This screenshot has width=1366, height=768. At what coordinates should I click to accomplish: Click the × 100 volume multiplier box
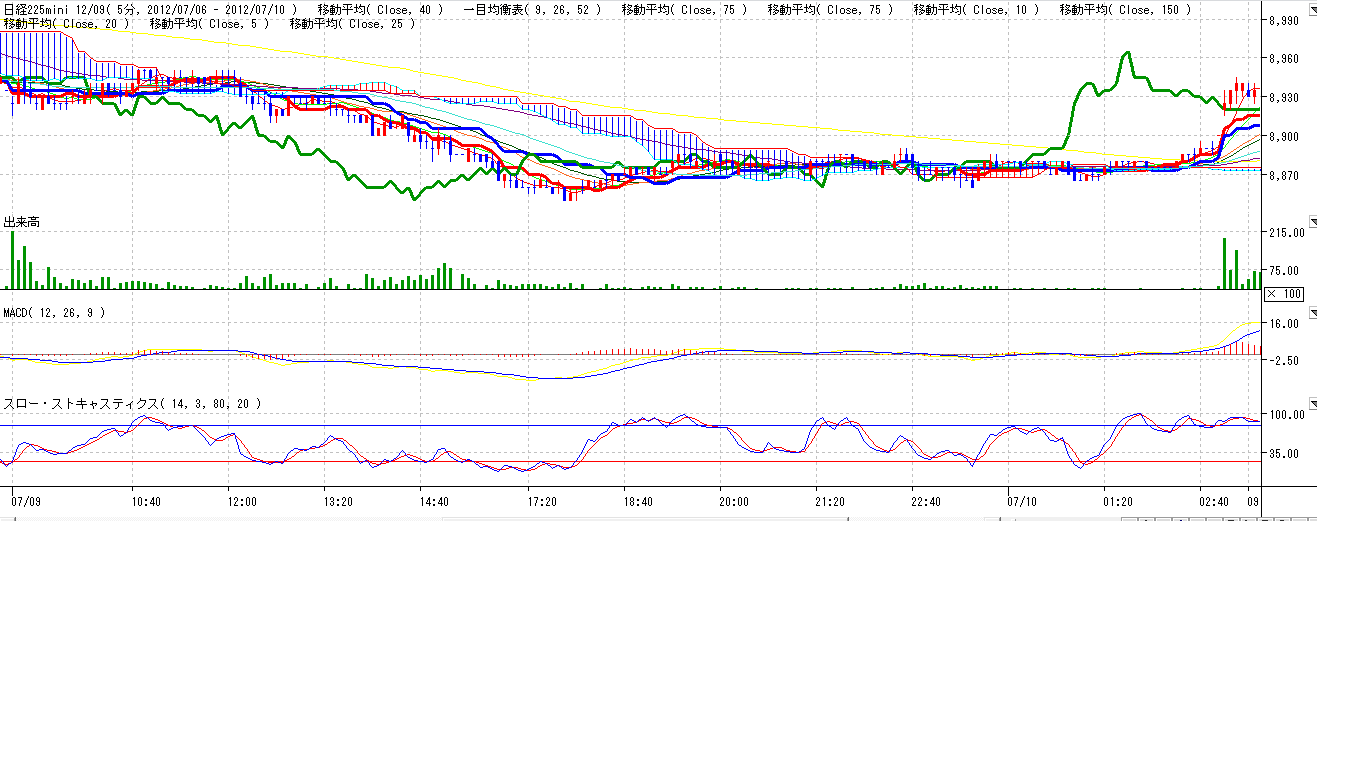[x=1283, y=294]
